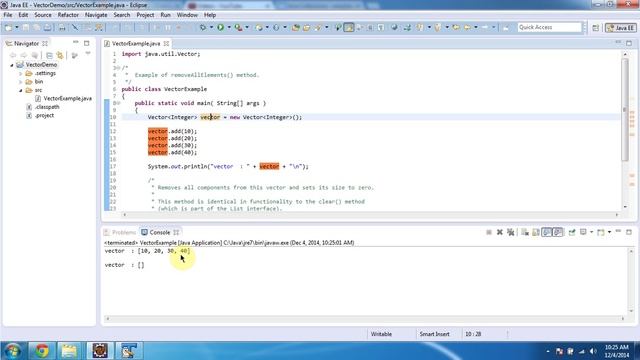Toggle Scroll Lock in the Console toolbar

tap(536, 232)
